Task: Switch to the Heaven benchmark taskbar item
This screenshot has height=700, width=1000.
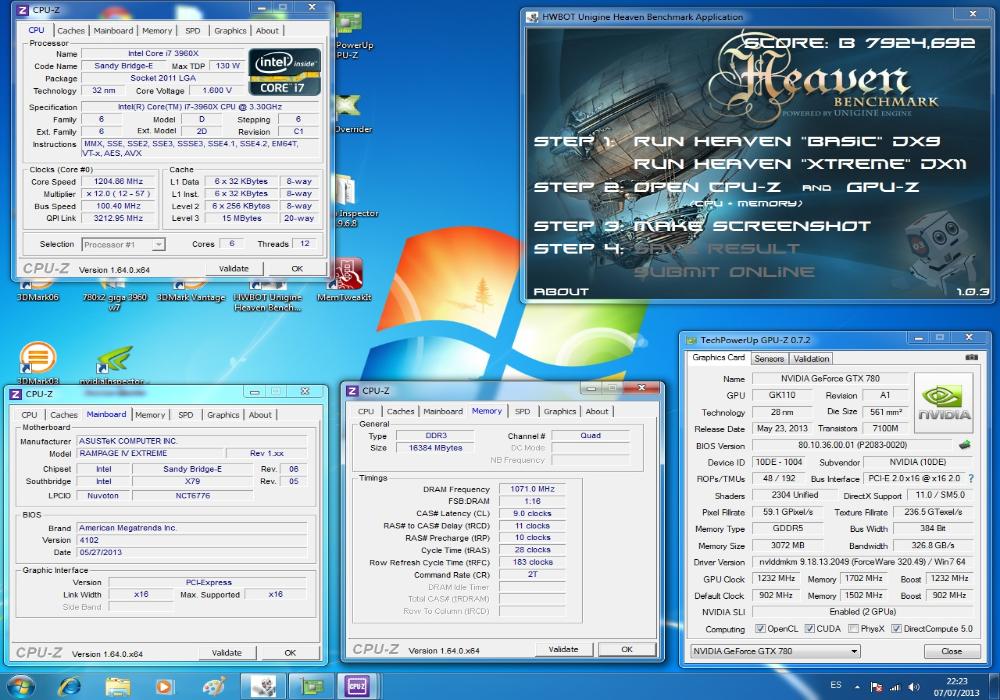Action: pyautogui.click(x=263, y=687)
